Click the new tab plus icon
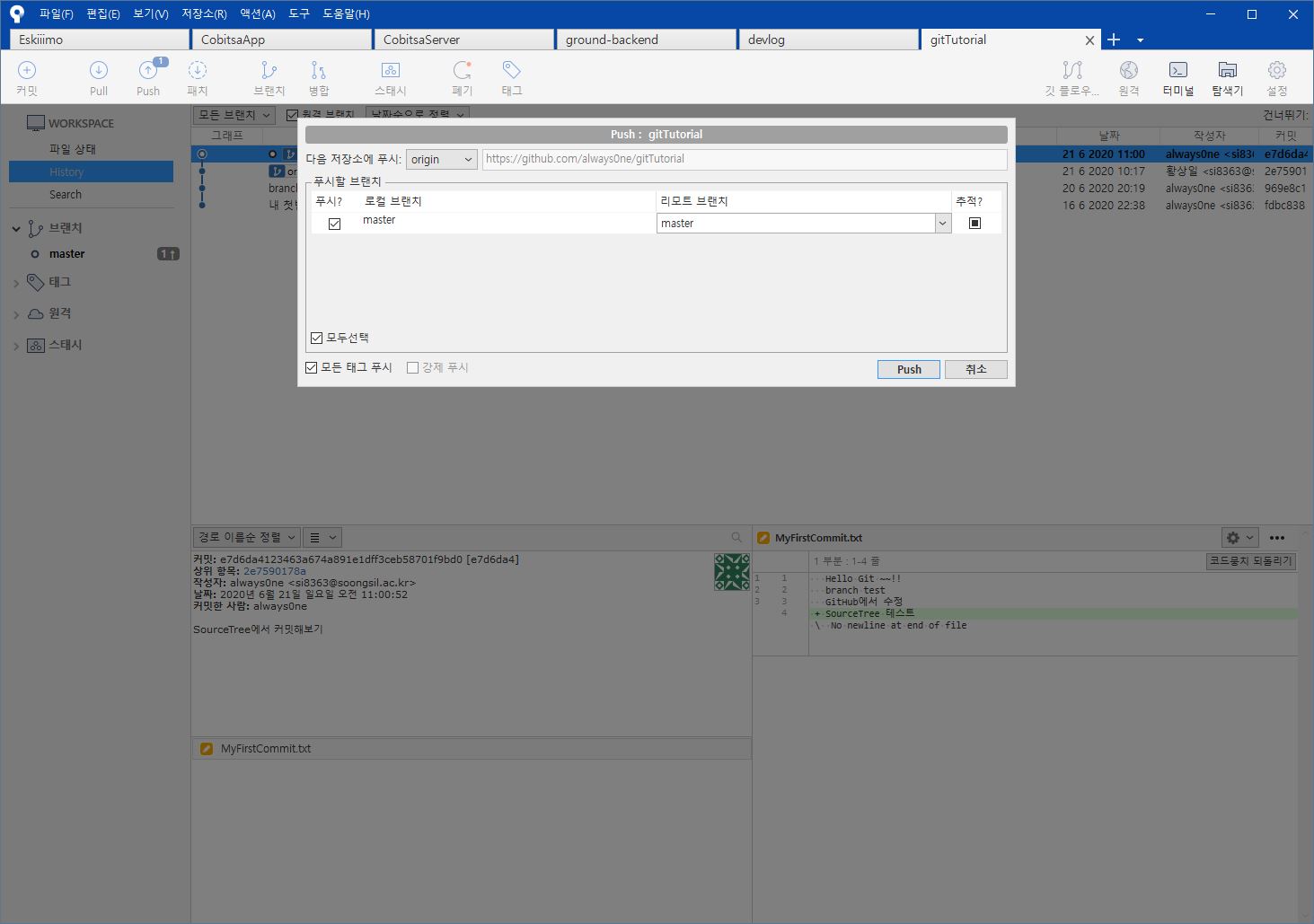Screen dimensions: 1314x924 click(x=1114, y=40)
